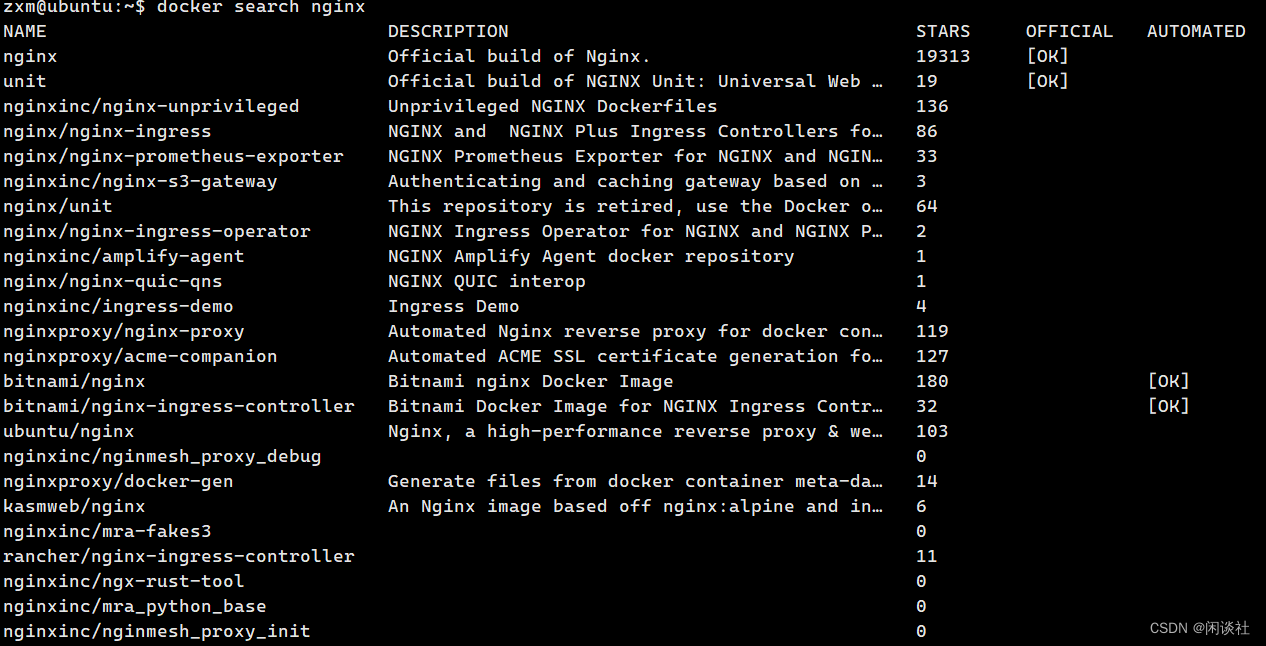1266x646 pixels.
Task: Click nginx/nginx-prometheus-exporter name
Action: 173,156
